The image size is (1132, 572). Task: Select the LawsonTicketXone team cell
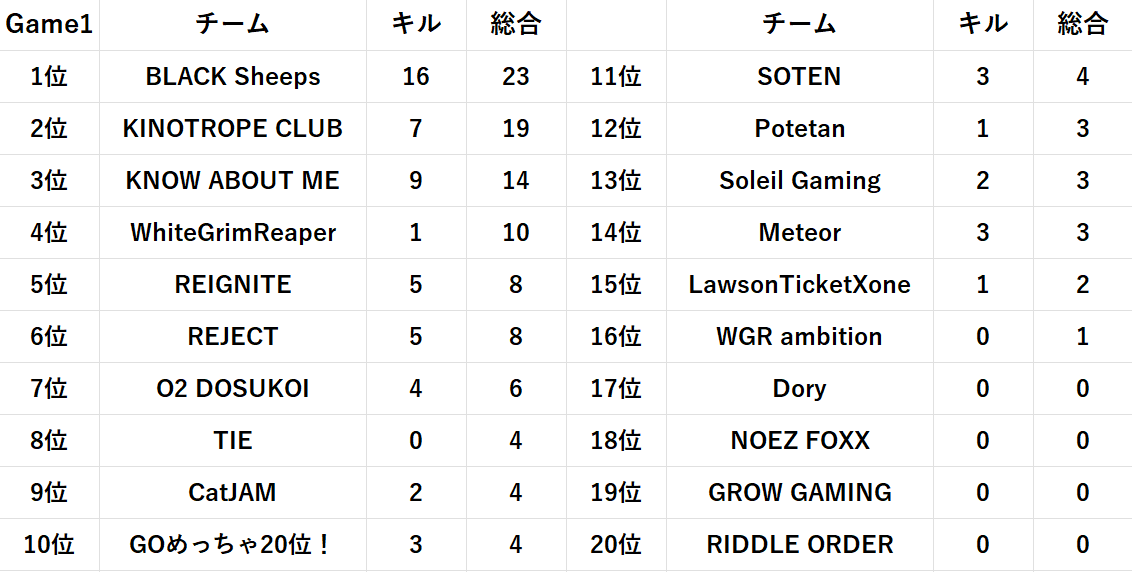[x=799, y=285]
